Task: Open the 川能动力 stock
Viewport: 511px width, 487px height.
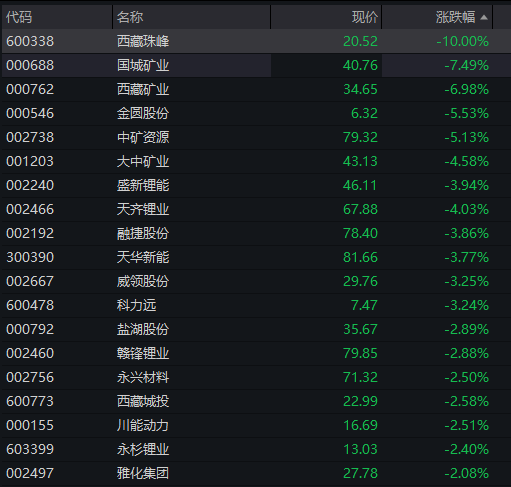Action: pyautogui.click(x=143, y=425)
